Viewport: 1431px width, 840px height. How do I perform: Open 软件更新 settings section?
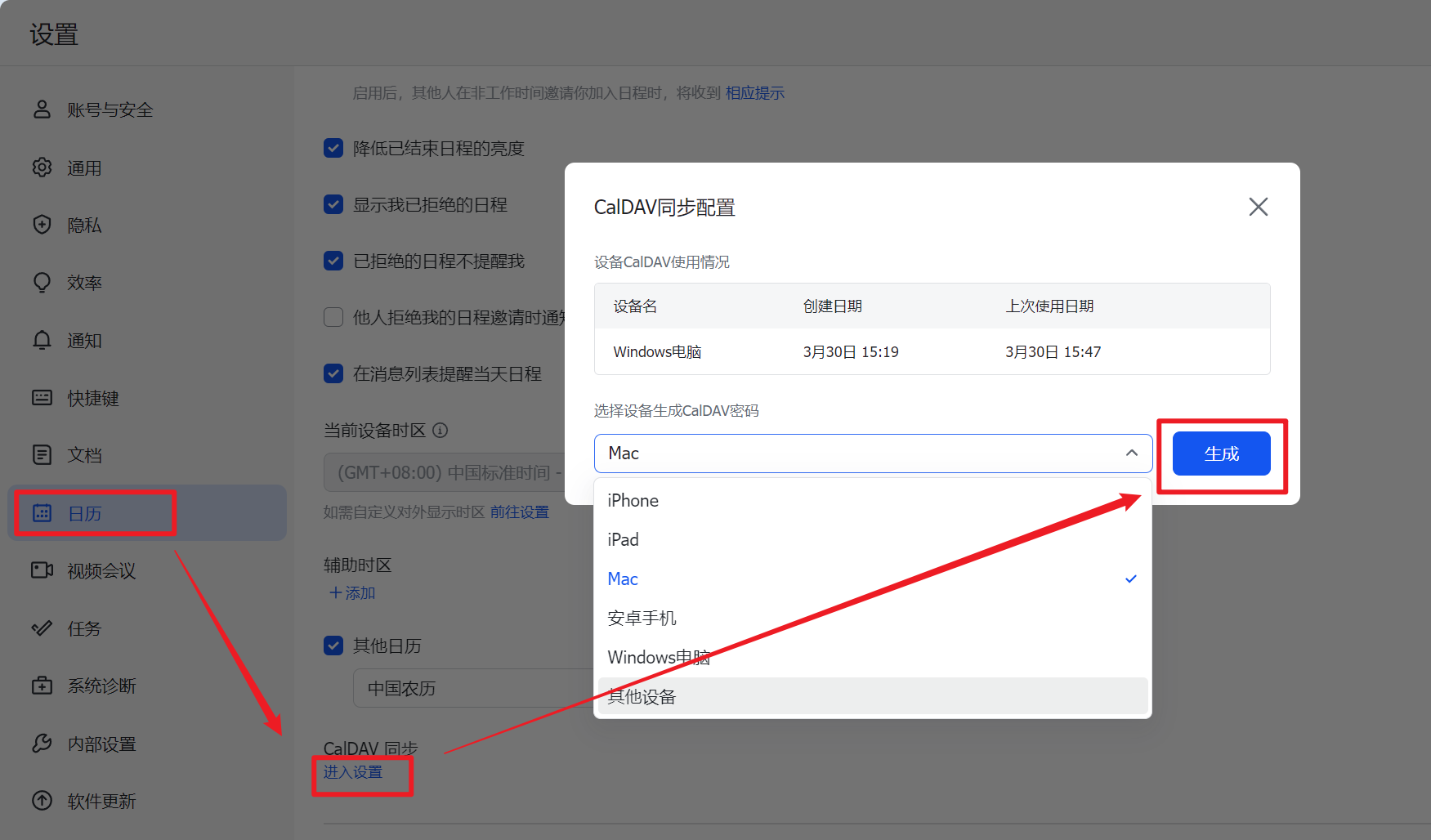pos(147,801)
